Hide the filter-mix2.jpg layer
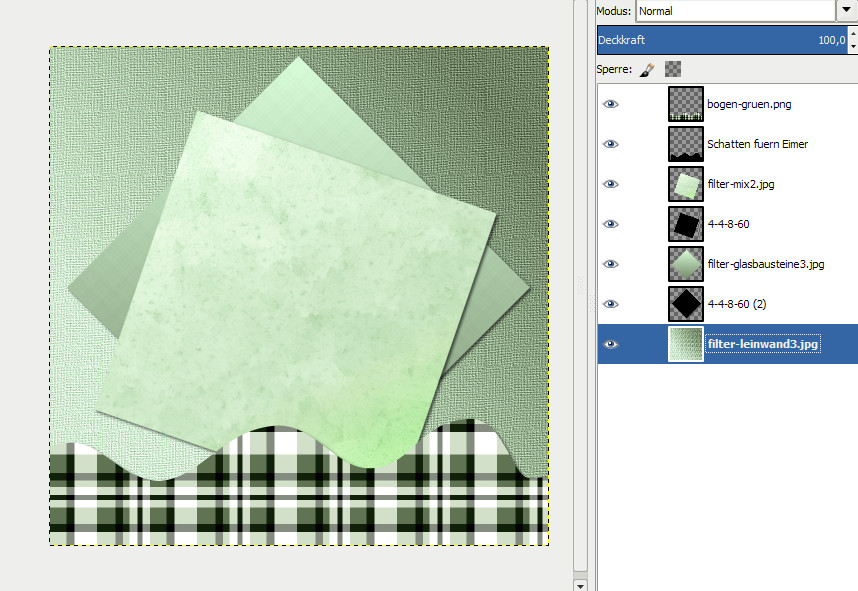 611,184
